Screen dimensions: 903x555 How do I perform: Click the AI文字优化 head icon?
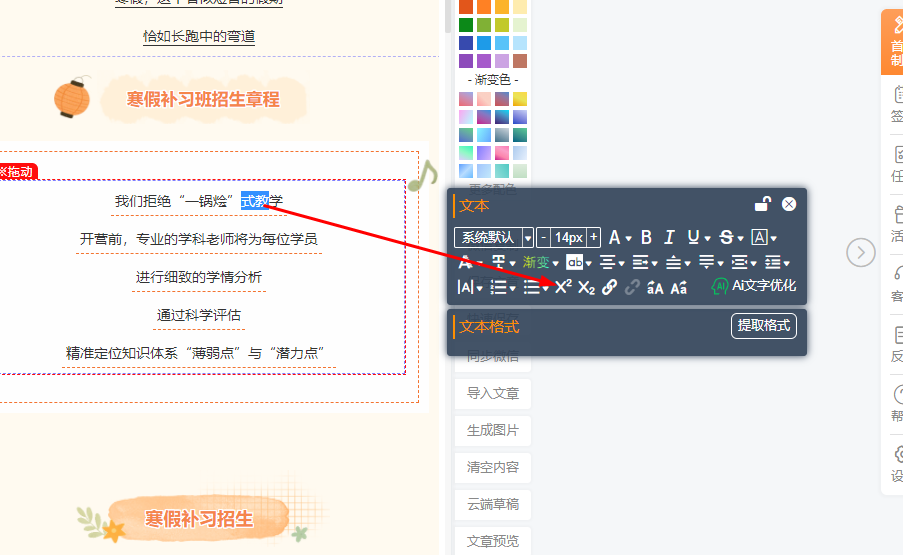coord(719,286)
